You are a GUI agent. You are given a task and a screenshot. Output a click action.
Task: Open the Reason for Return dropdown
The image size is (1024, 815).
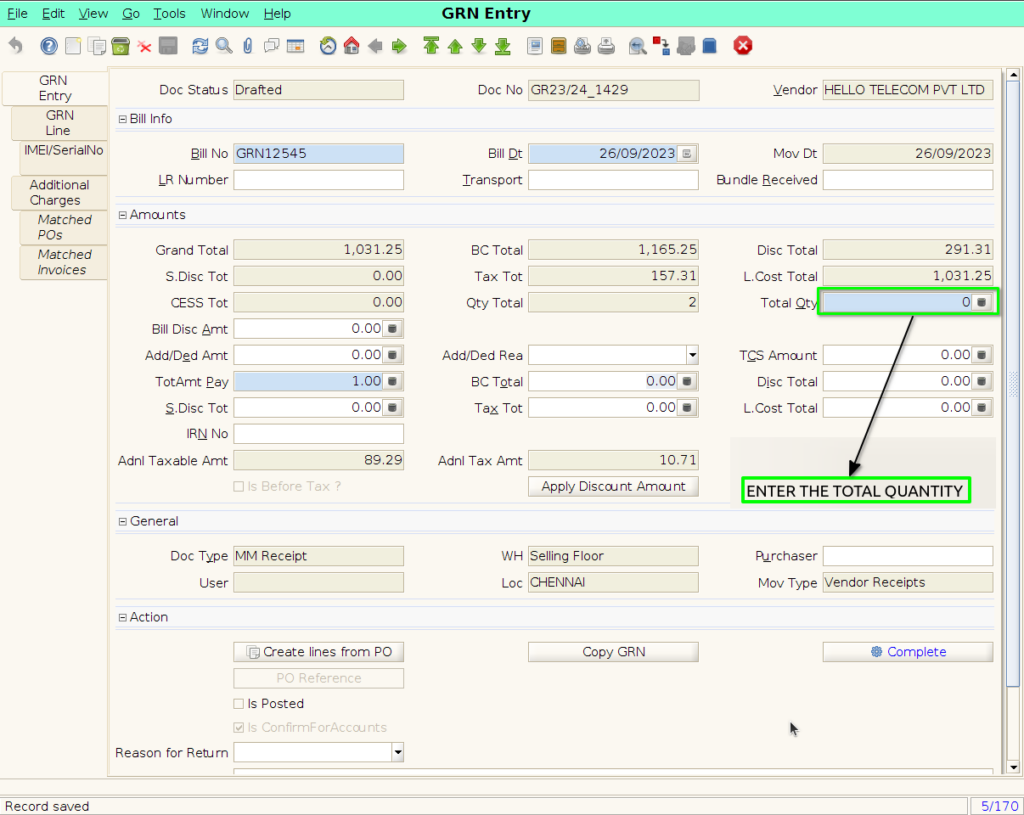[x=398, y=752]
